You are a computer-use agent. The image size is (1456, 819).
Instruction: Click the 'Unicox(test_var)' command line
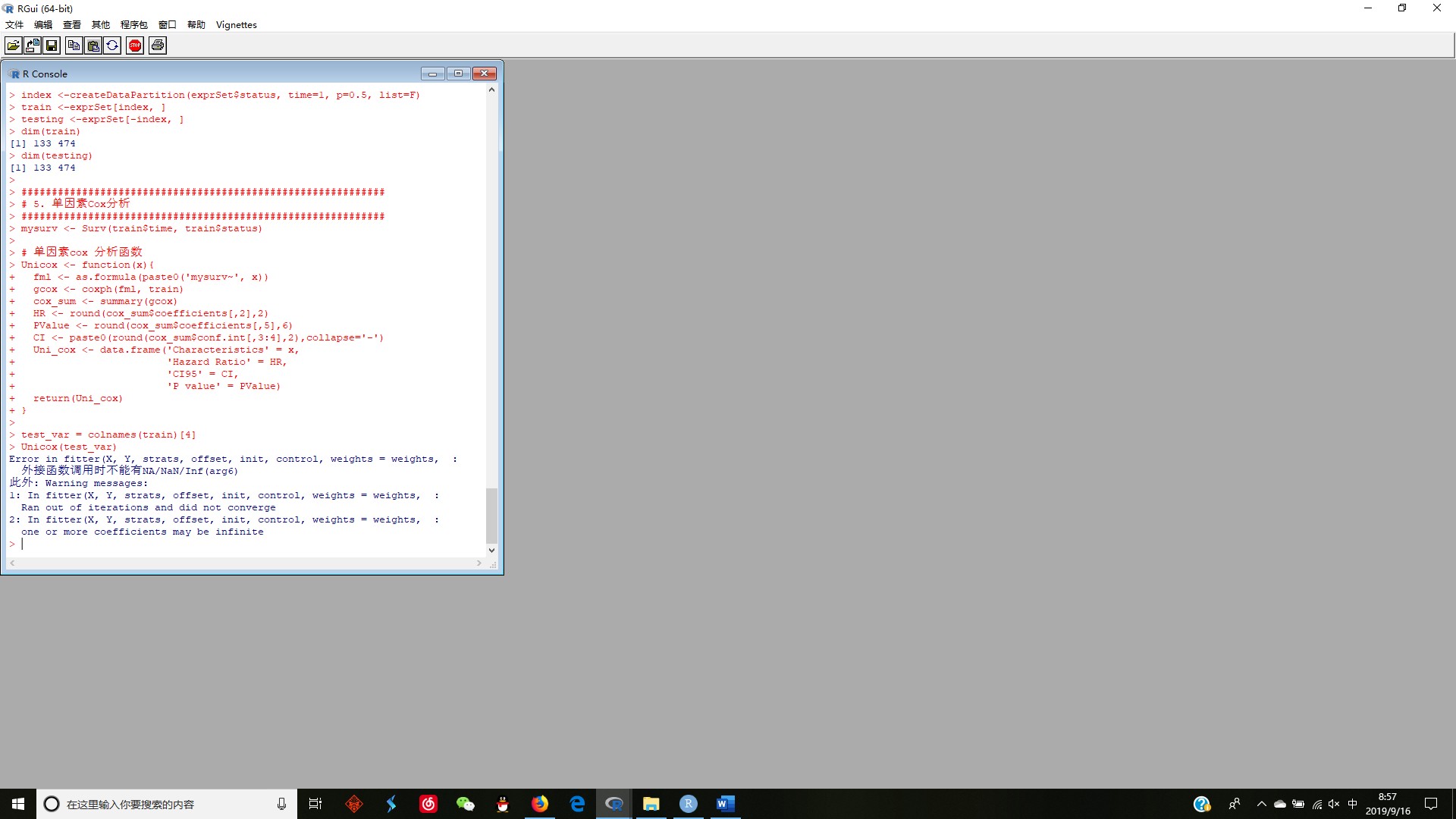[69, 447]
